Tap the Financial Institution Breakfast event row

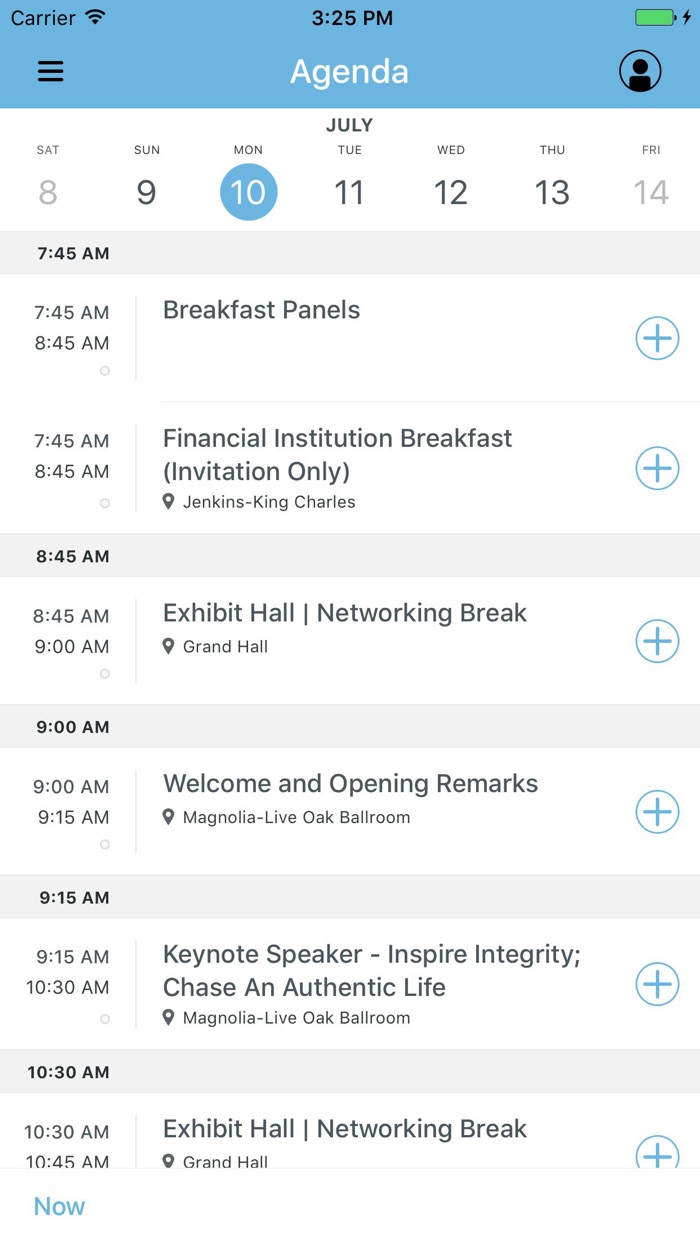click(337, 455)
